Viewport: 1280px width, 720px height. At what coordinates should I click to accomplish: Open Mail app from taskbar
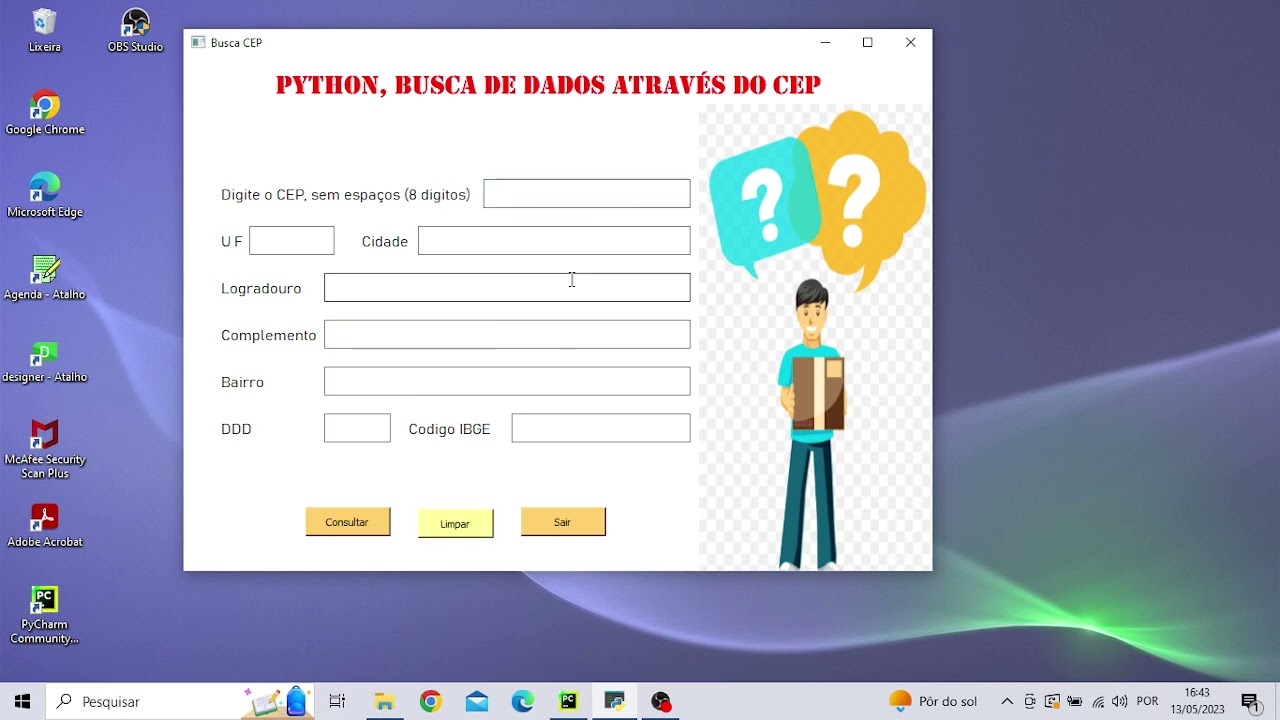[477, 701]
